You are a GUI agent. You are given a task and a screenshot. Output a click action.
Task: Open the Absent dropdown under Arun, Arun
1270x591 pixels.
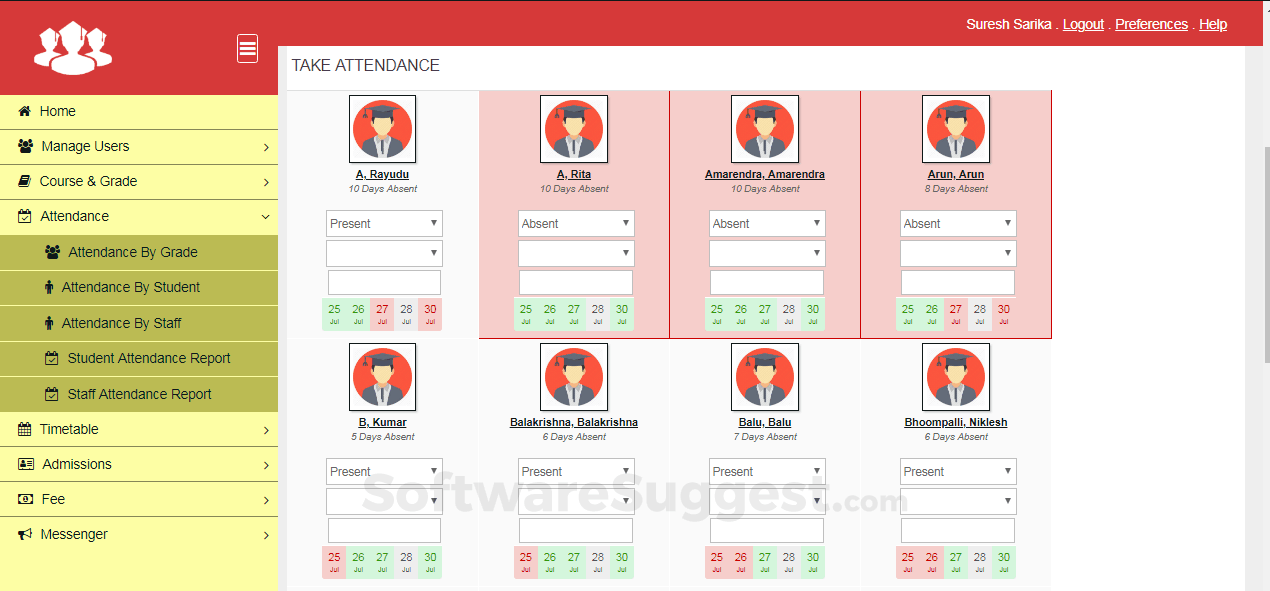(957, 223)
